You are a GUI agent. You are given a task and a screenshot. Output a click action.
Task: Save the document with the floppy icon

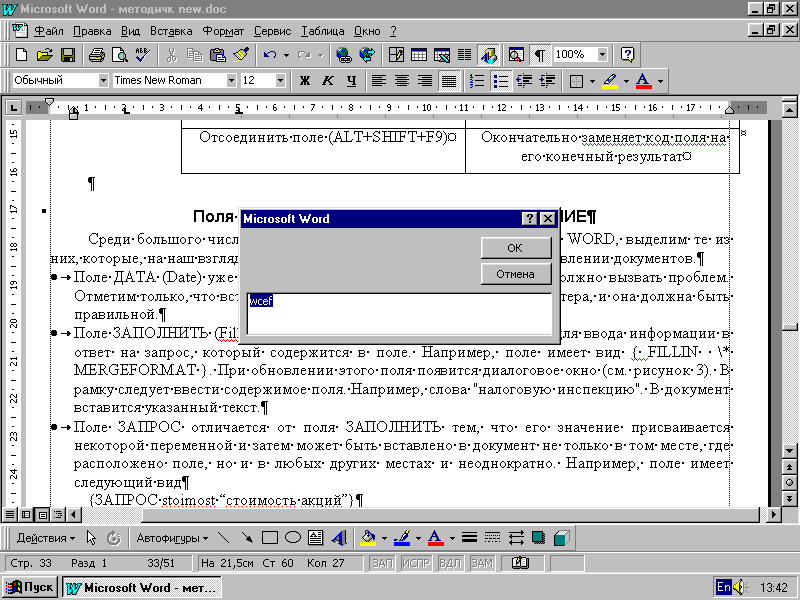68,55
